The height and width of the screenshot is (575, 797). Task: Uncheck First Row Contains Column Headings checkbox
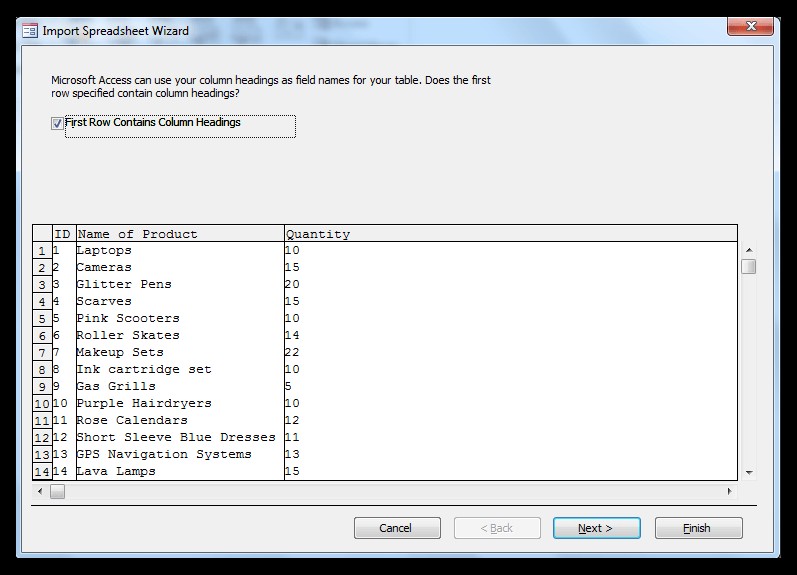(57, 123)
